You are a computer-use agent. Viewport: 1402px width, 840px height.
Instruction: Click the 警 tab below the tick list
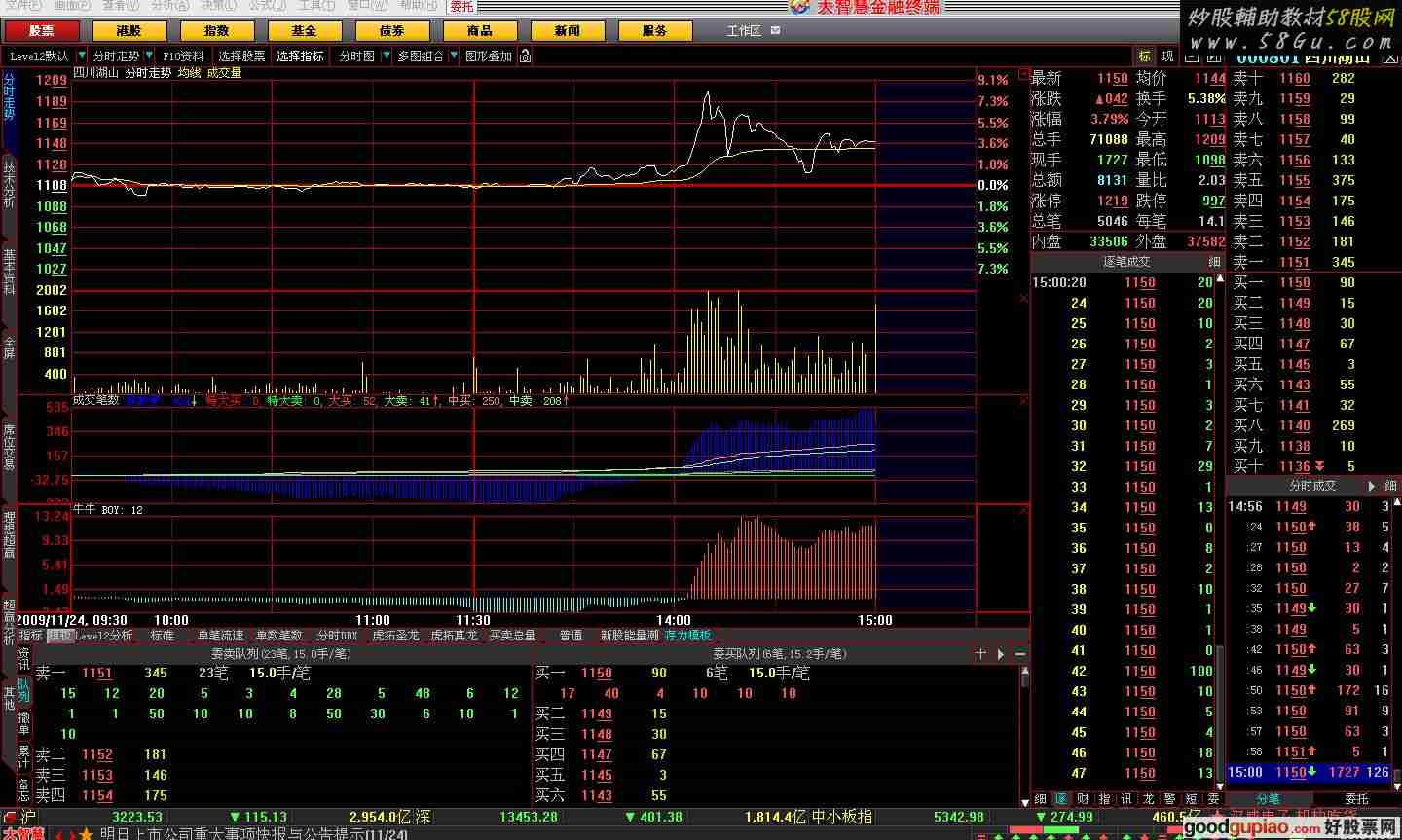[1169, 799]
